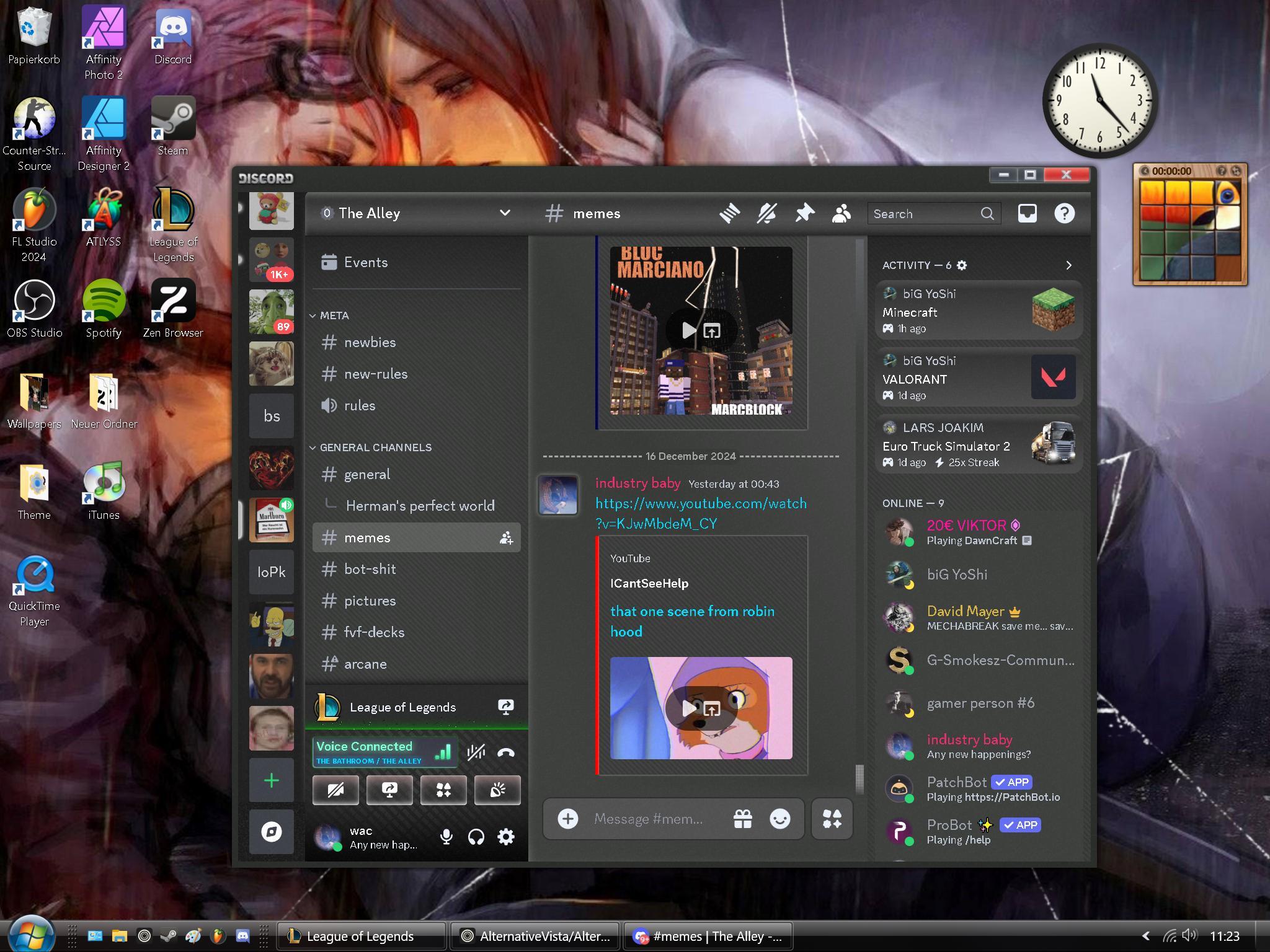Open the gift picker in the message bar
1270x952 pixels.
[x=743, y=819]
